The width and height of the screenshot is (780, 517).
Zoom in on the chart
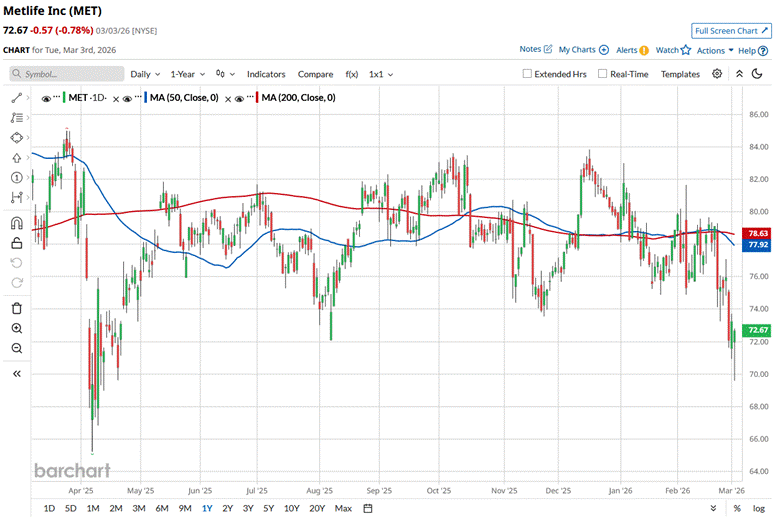click(16, 328)
